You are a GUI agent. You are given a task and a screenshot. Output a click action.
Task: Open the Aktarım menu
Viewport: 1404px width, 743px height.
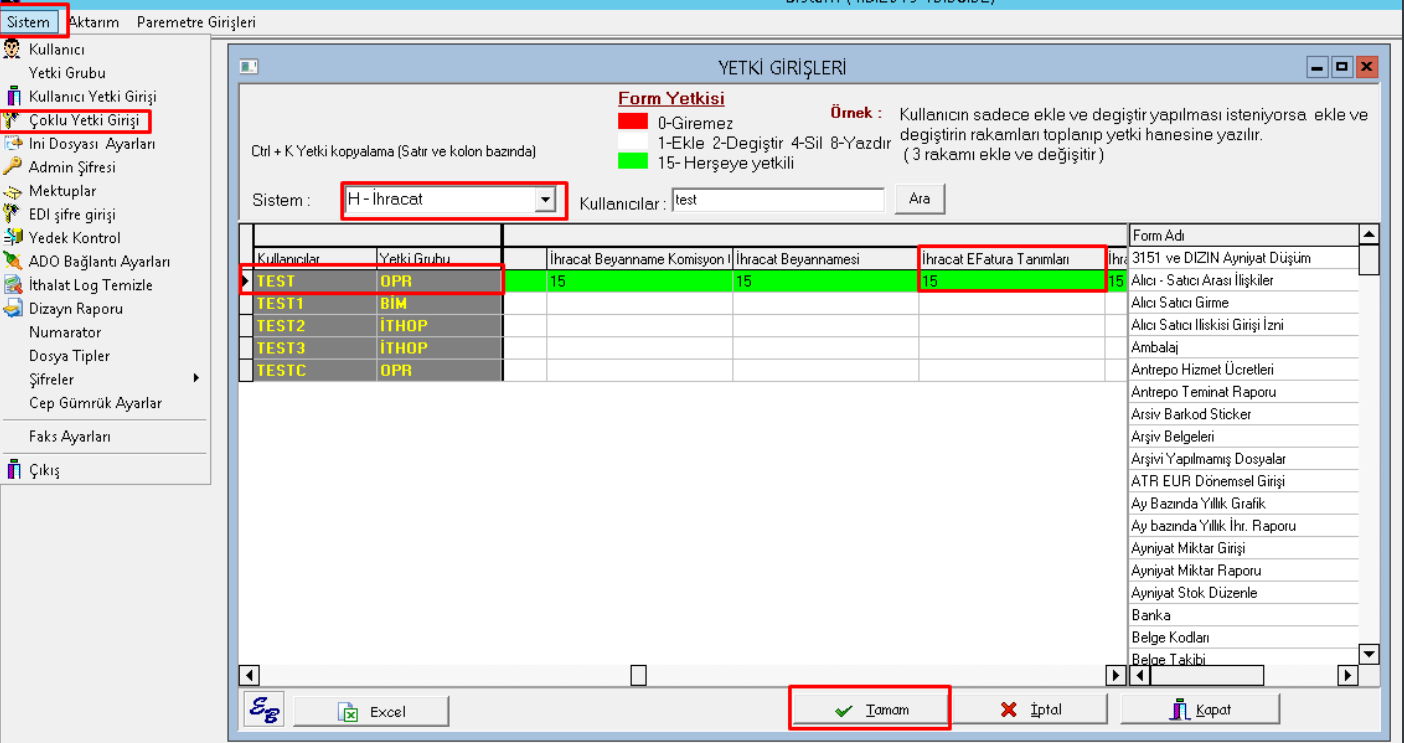[x=94, y=21]
